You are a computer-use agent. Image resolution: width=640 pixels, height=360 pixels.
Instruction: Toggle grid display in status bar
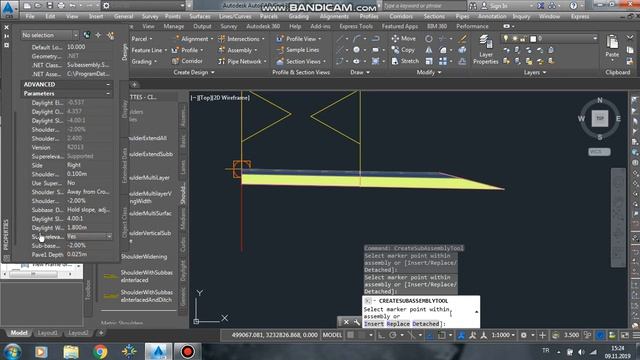[x=350, y=335]
